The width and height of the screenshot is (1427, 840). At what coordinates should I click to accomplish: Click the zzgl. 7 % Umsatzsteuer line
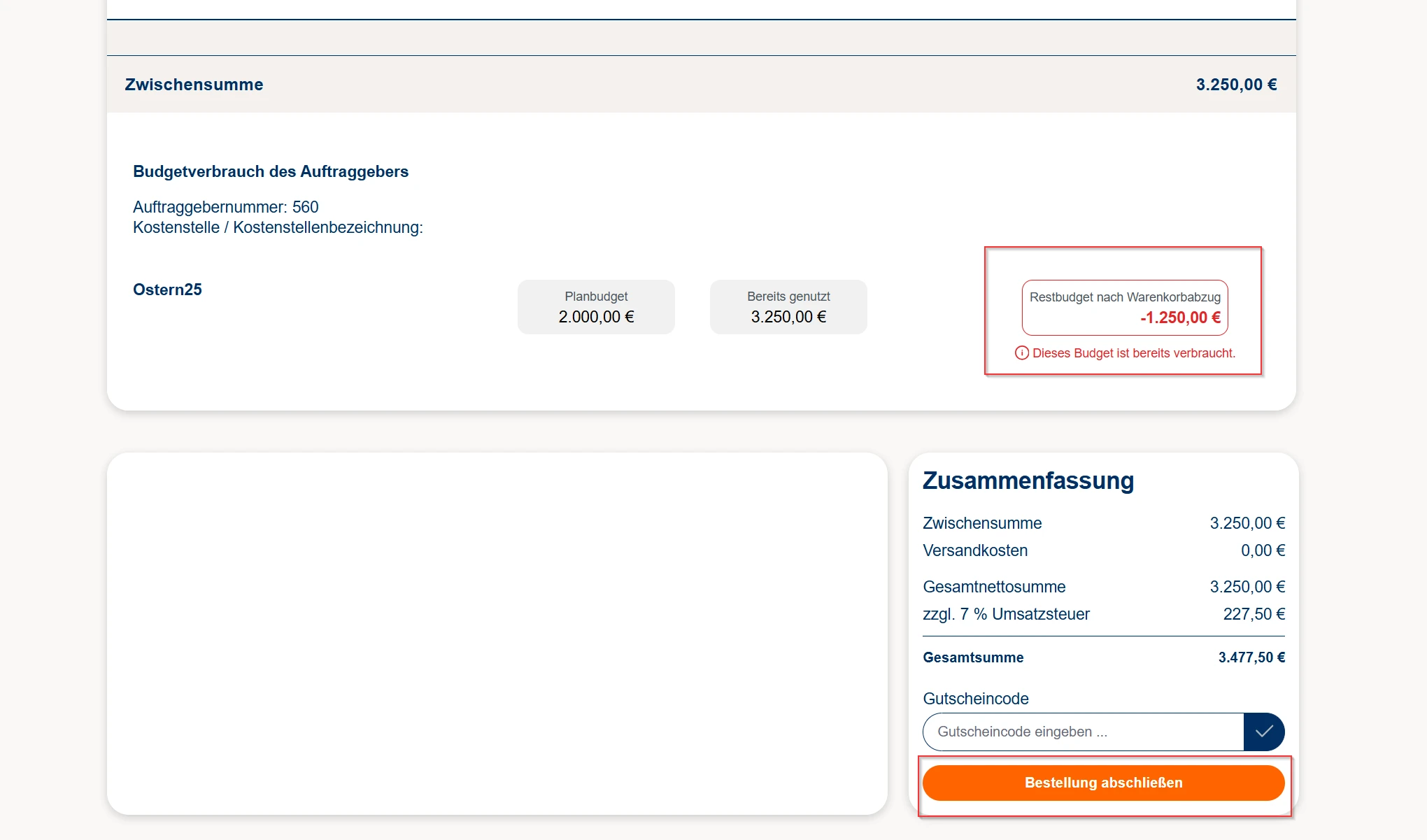pos(1006,614)
